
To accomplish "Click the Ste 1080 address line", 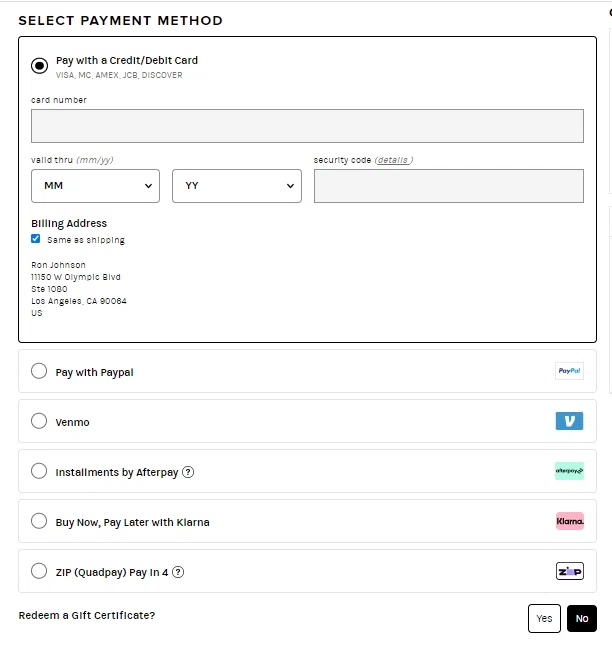I will tap(49, 289).
